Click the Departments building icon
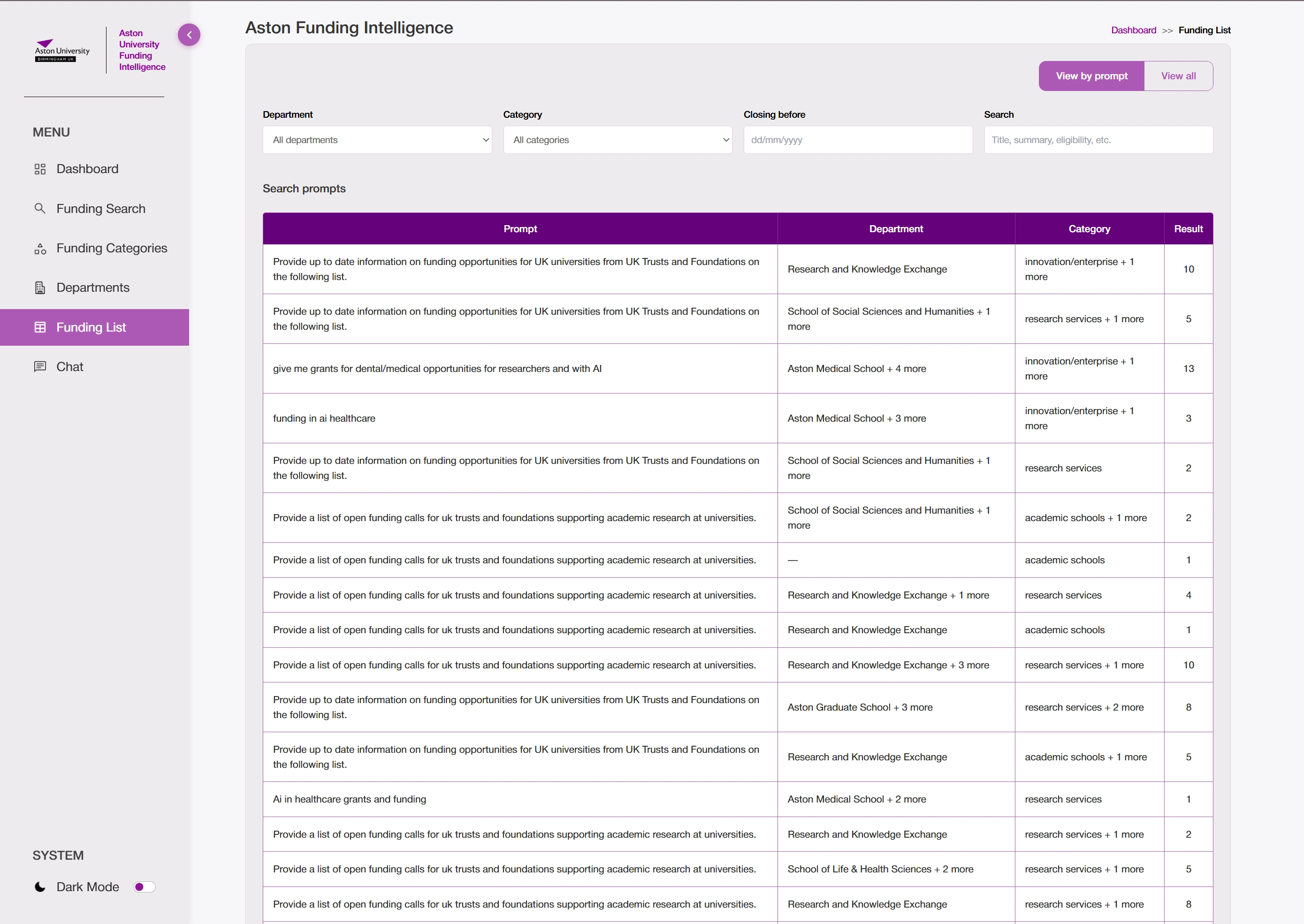 (40, 288)
